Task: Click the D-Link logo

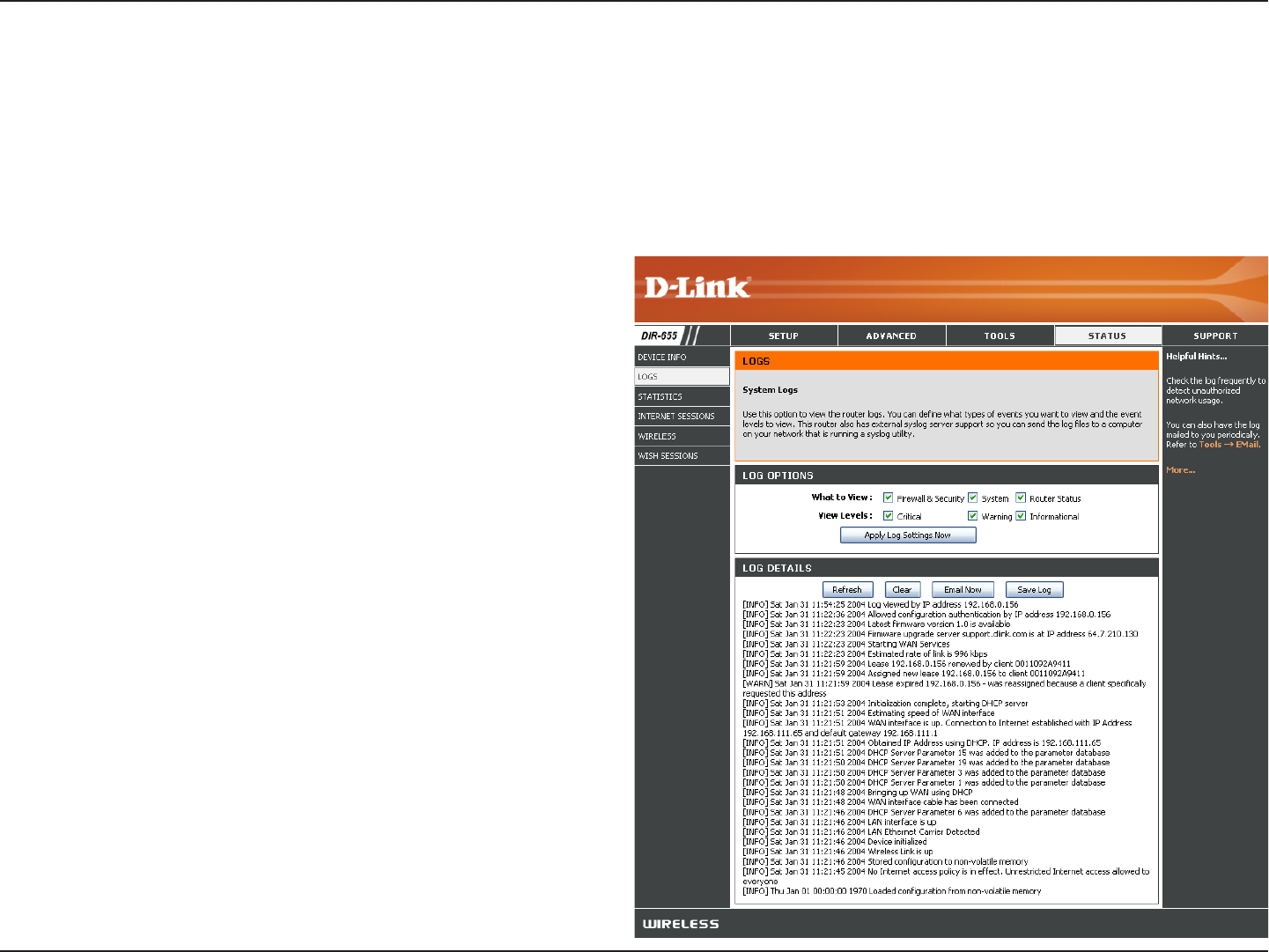Action: pyautogui.click(x=697, y=287)
